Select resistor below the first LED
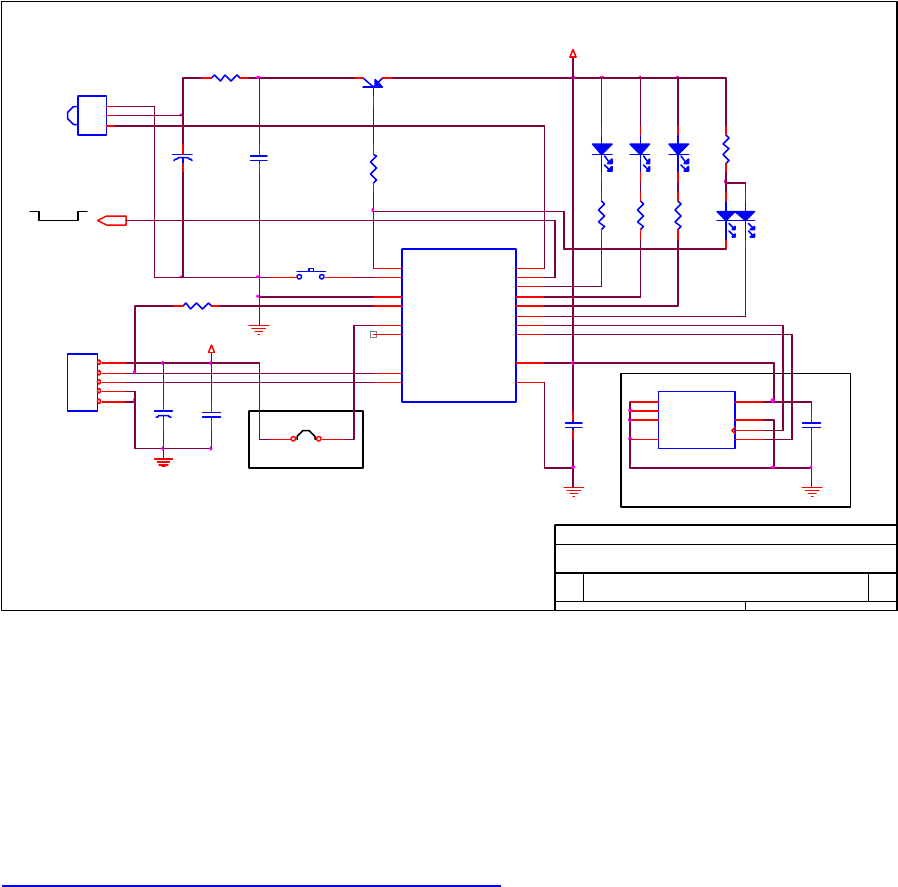898x887 pixels. click(601, 215)
